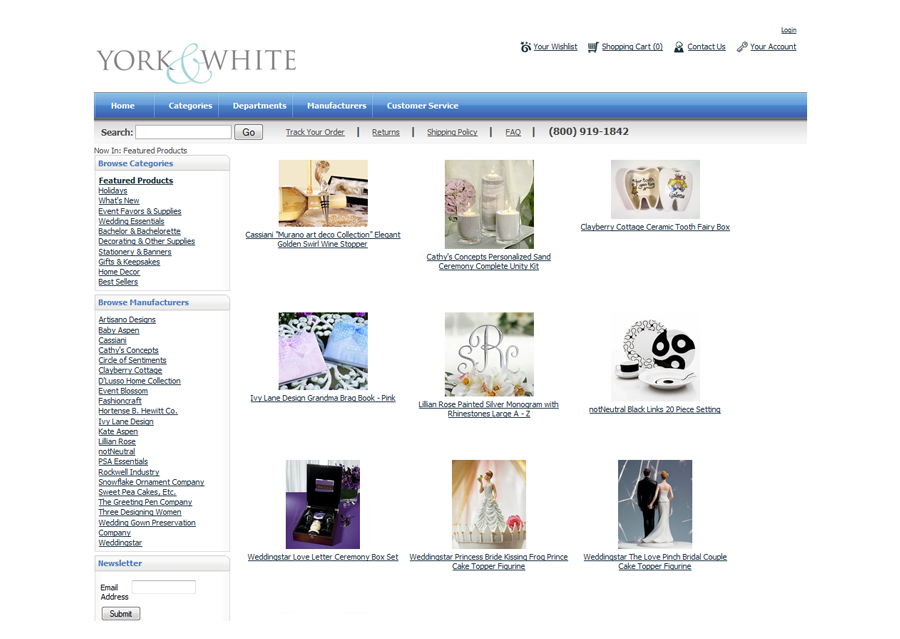Click the Login link
The image size is (900, 639).
click(x=789, y=30)
